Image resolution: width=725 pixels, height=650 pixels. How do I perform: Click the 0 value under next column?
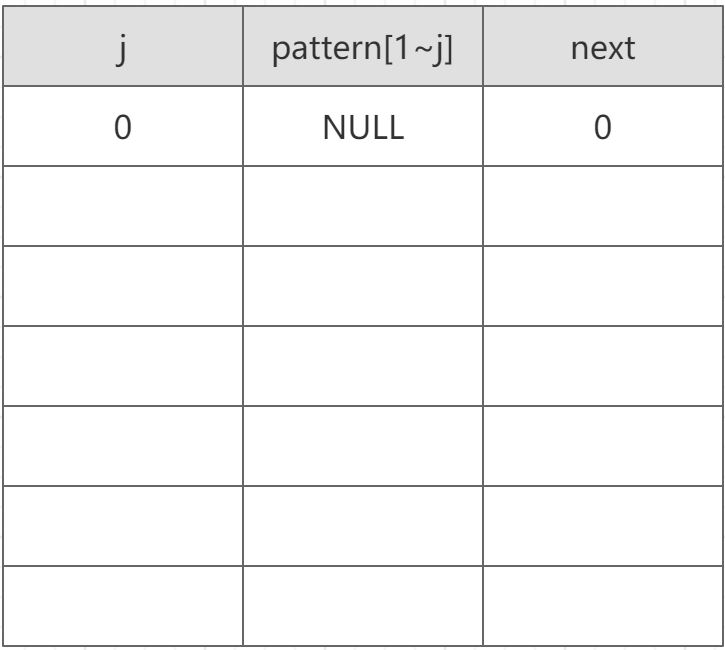tap(603, 126)
